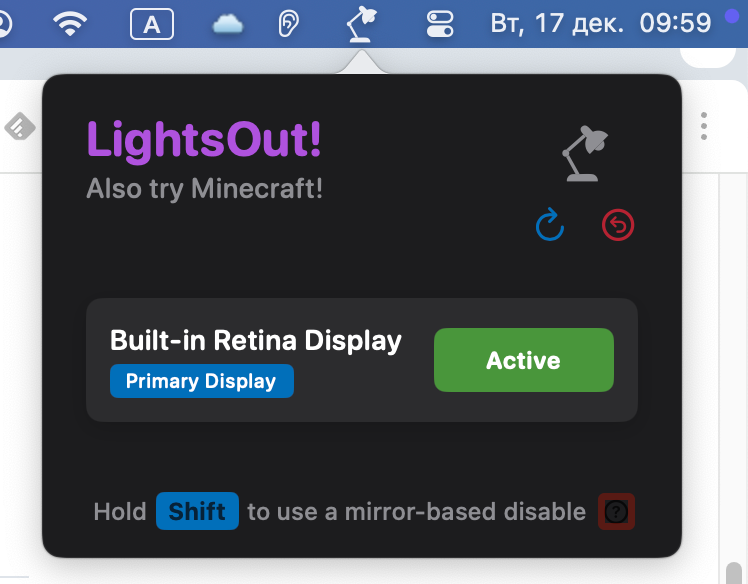
Task: Open the hearing ear icon menu
Action: [x=288, y=24]
